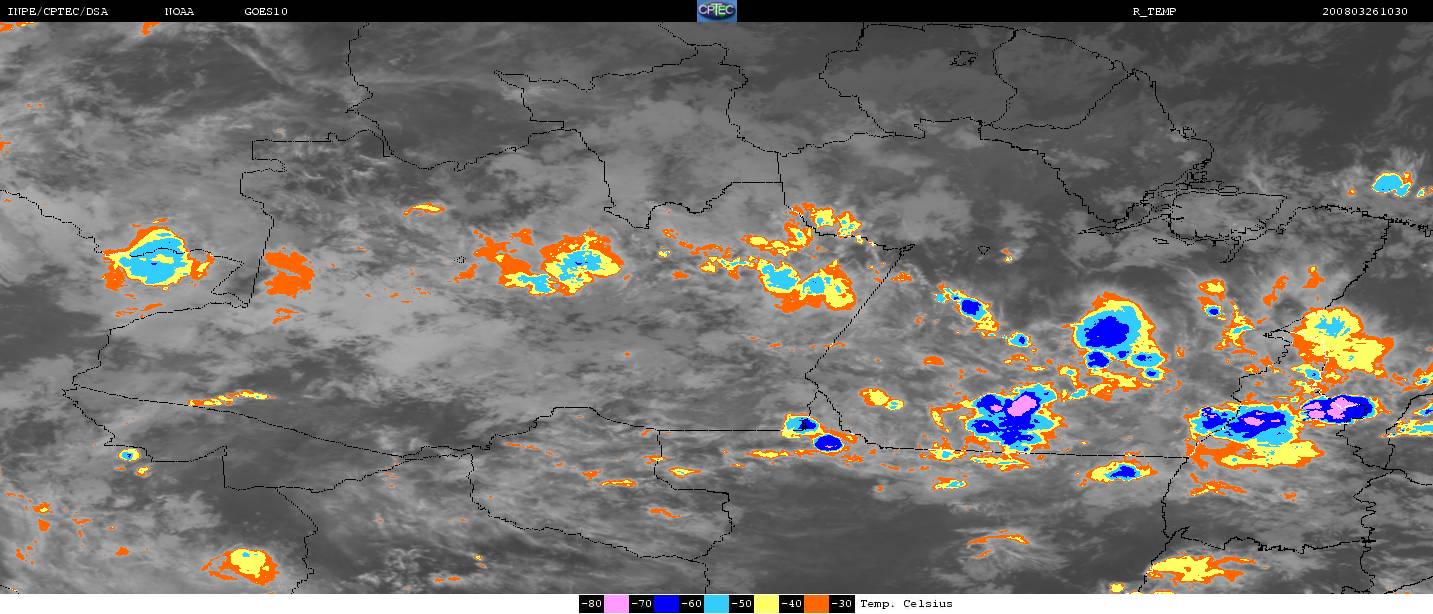Click the Temp. Celsius legend caption
Screen dimensions: 1433x614
tap(906, 603)
